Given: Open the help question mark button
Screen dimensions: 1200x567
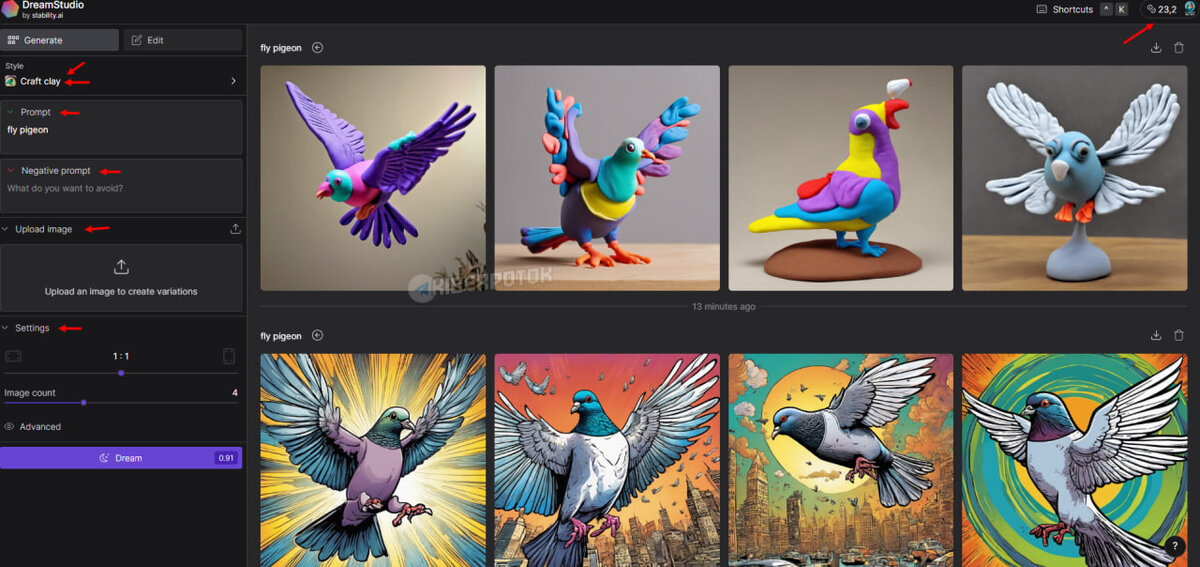Looking at the screenshot, I should pos(1177,546).
